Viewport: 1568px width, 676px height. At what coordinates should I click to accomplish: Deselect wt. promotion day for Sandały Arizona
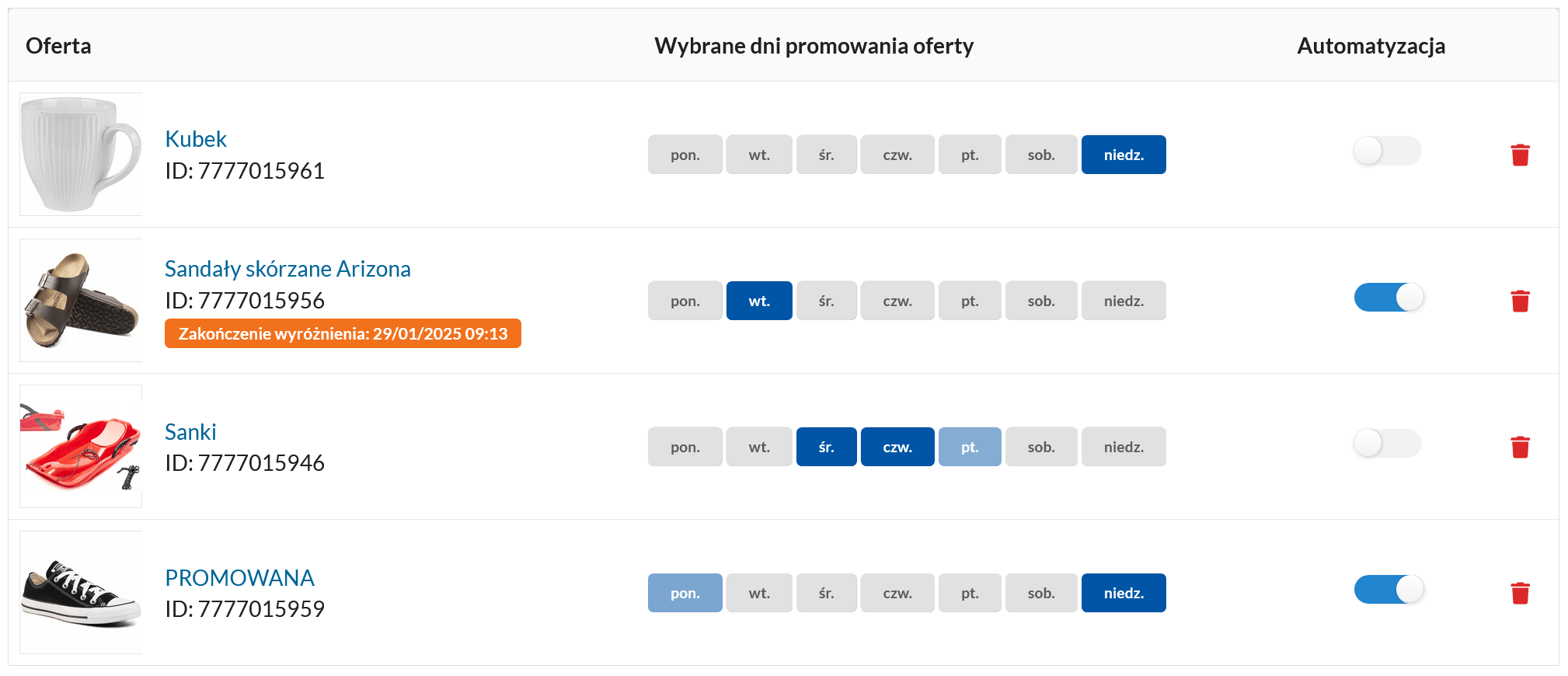(x=759, y=300)
